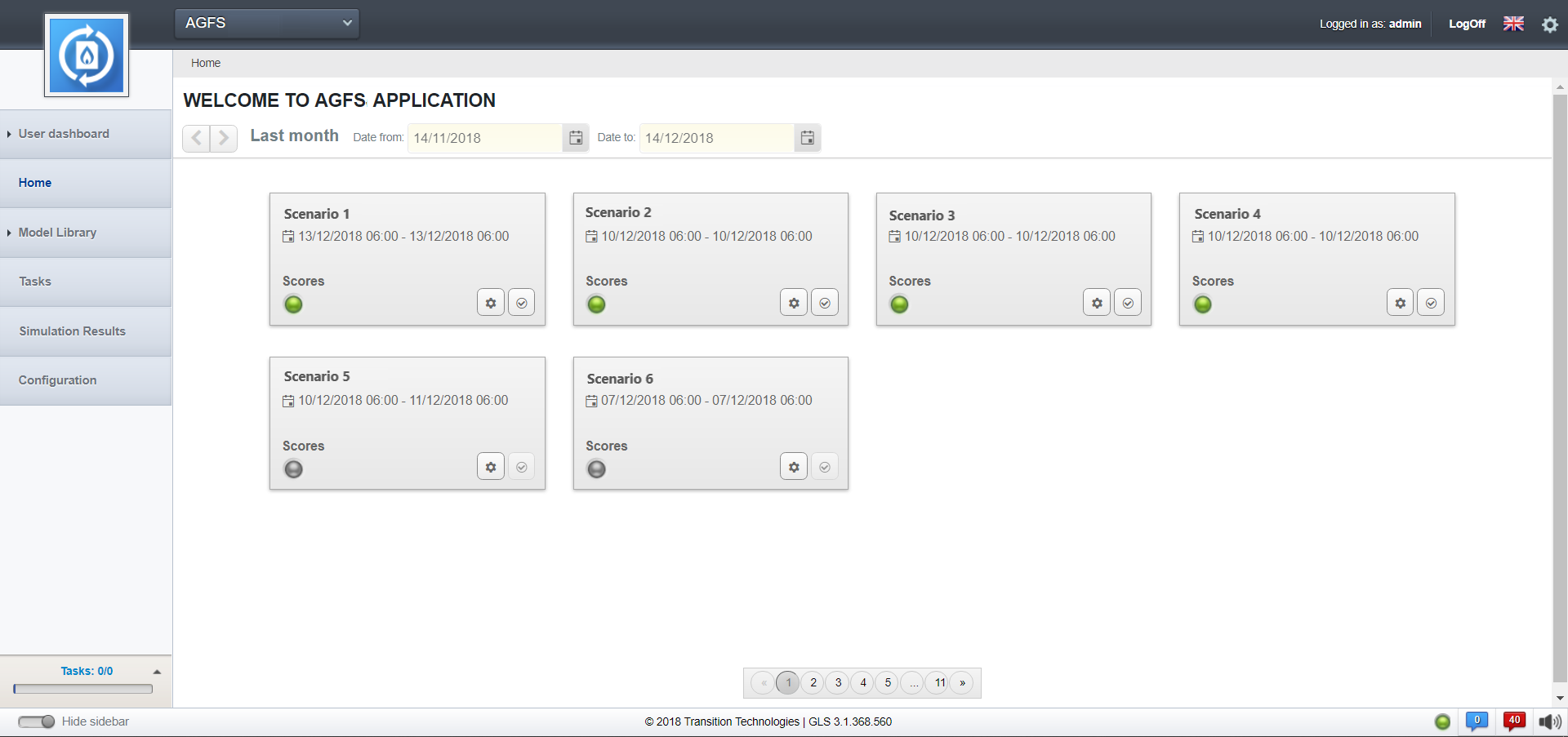Open the Date from calendar picker
The width and height of the screenshot is (1568, 737).
pos(576,138)
